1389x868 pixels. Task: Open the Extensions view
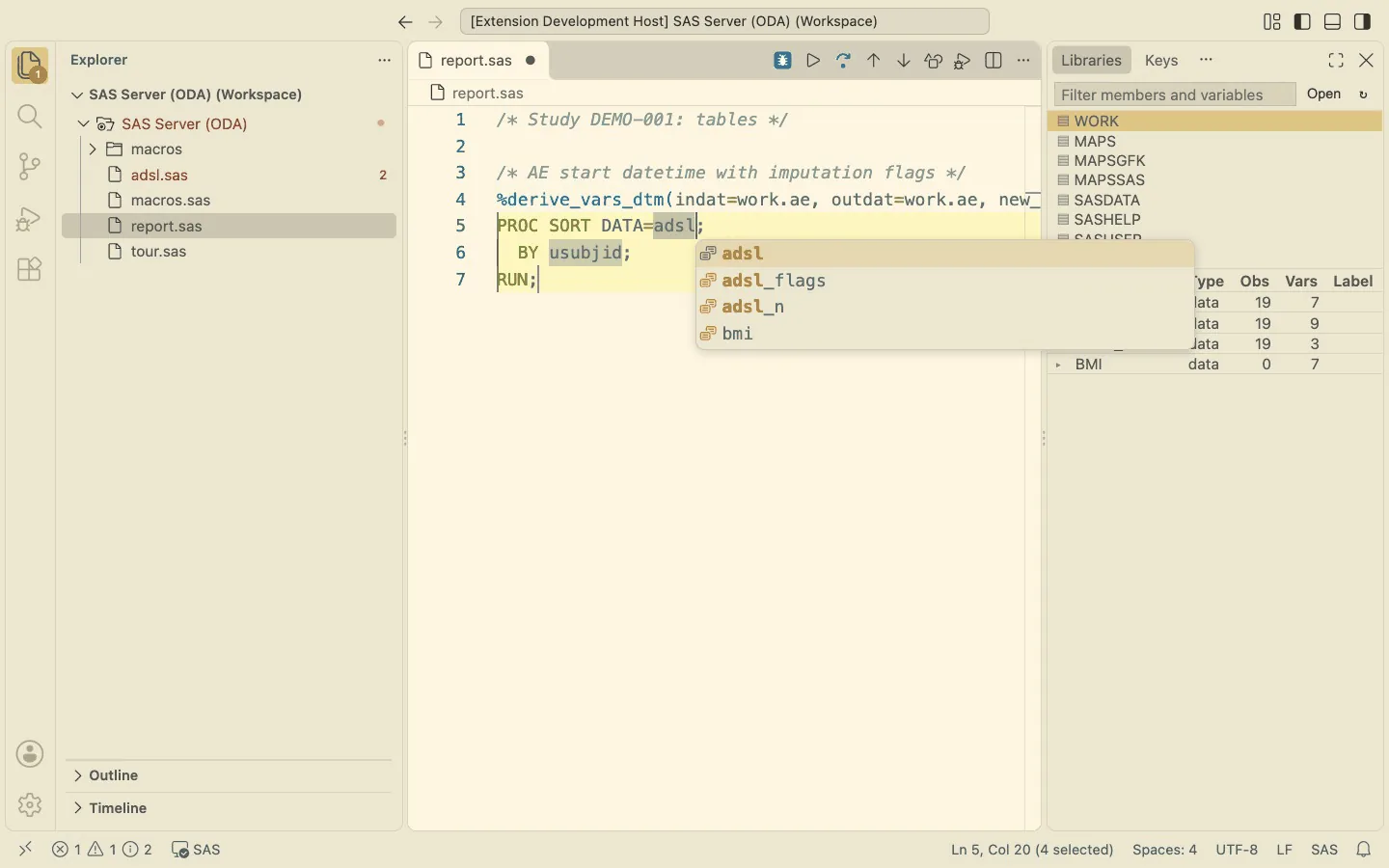click(30, 269)
